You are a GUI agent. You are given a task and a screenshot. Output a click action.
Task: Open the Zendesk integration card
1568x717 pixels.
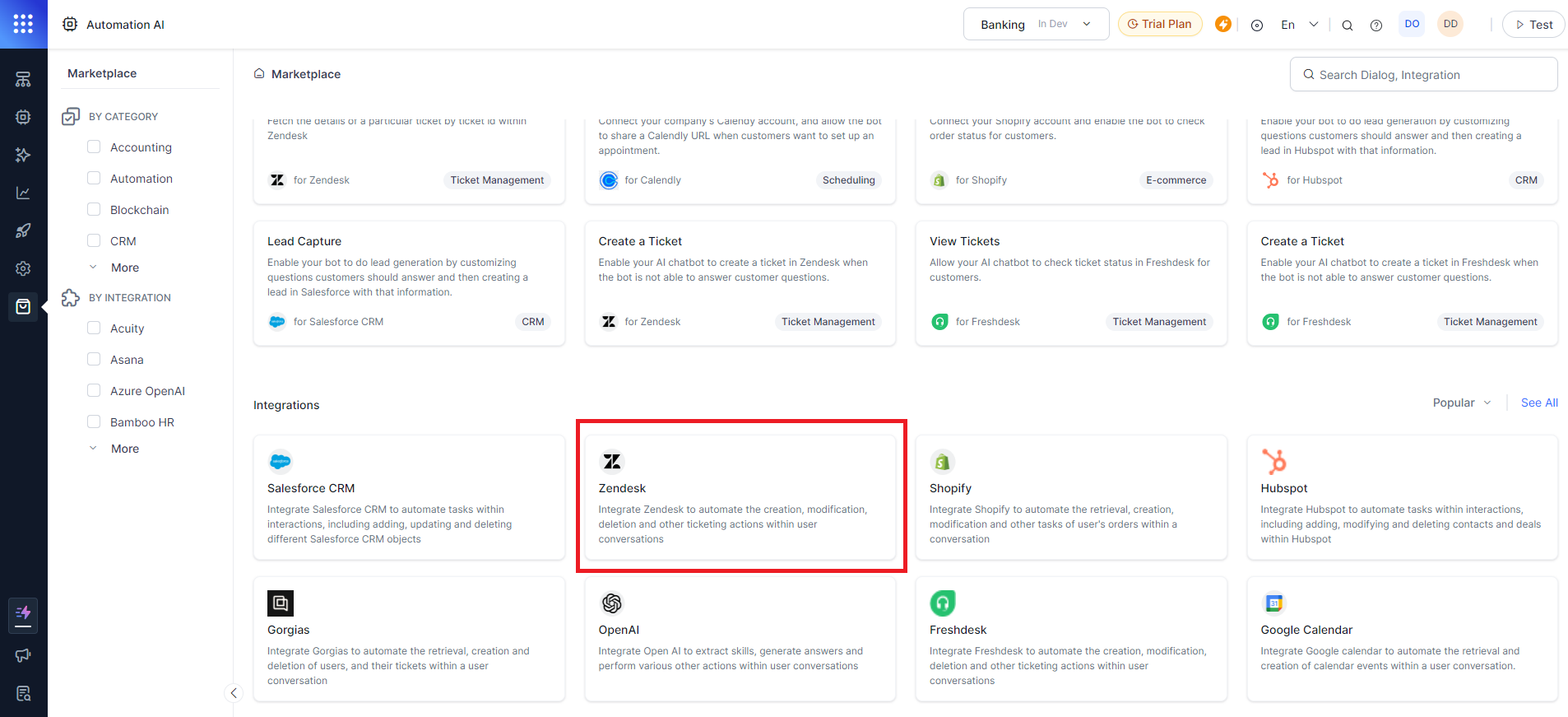pos(740,497)
